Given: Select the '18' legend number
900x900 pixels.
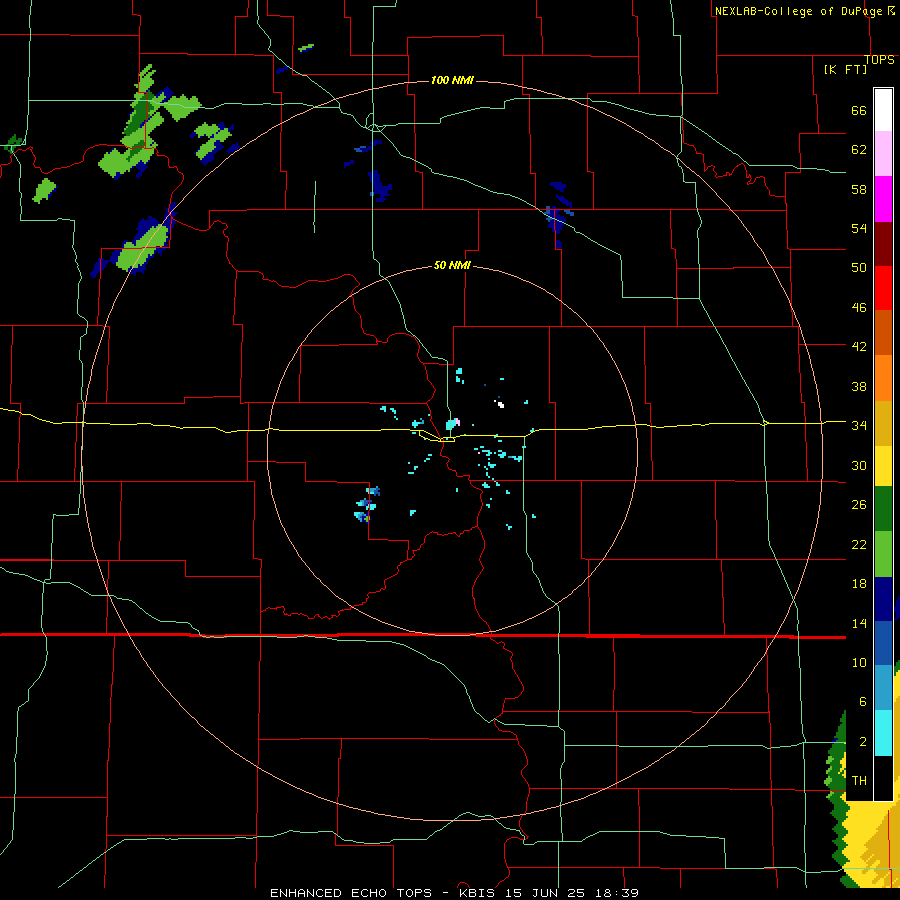Looking at the screenshot, I should (x=859, y=584).
